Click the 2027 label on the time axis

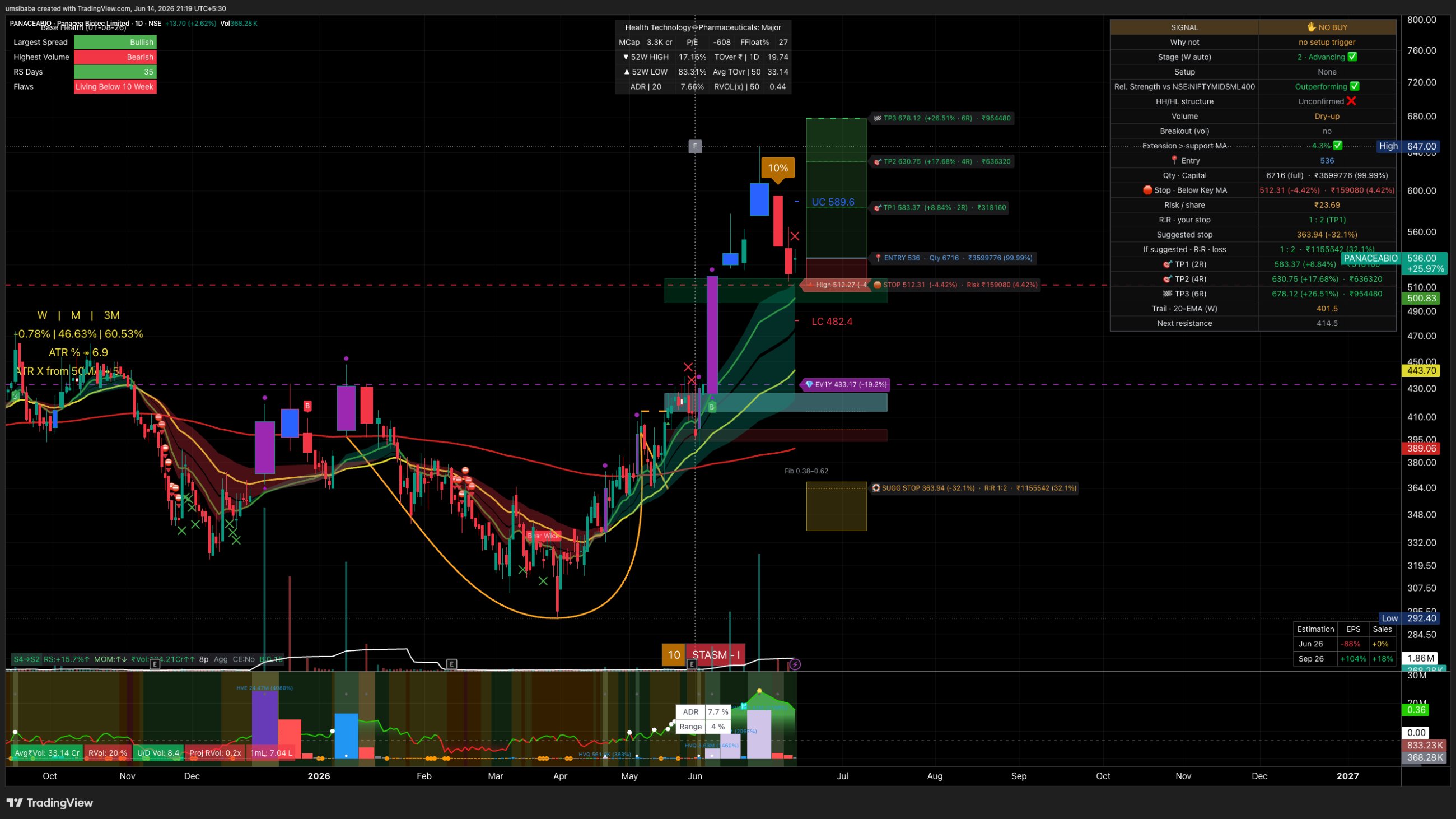(1348, 776)
